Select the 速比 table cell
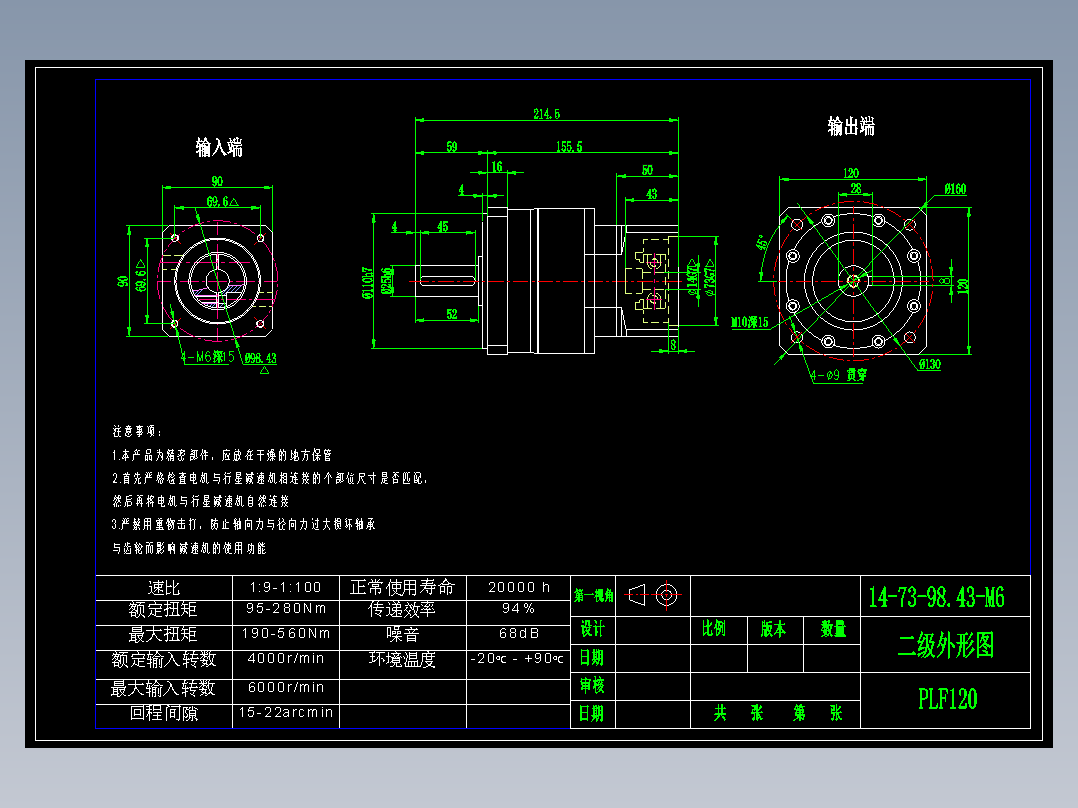 click(x=164, y=588)
